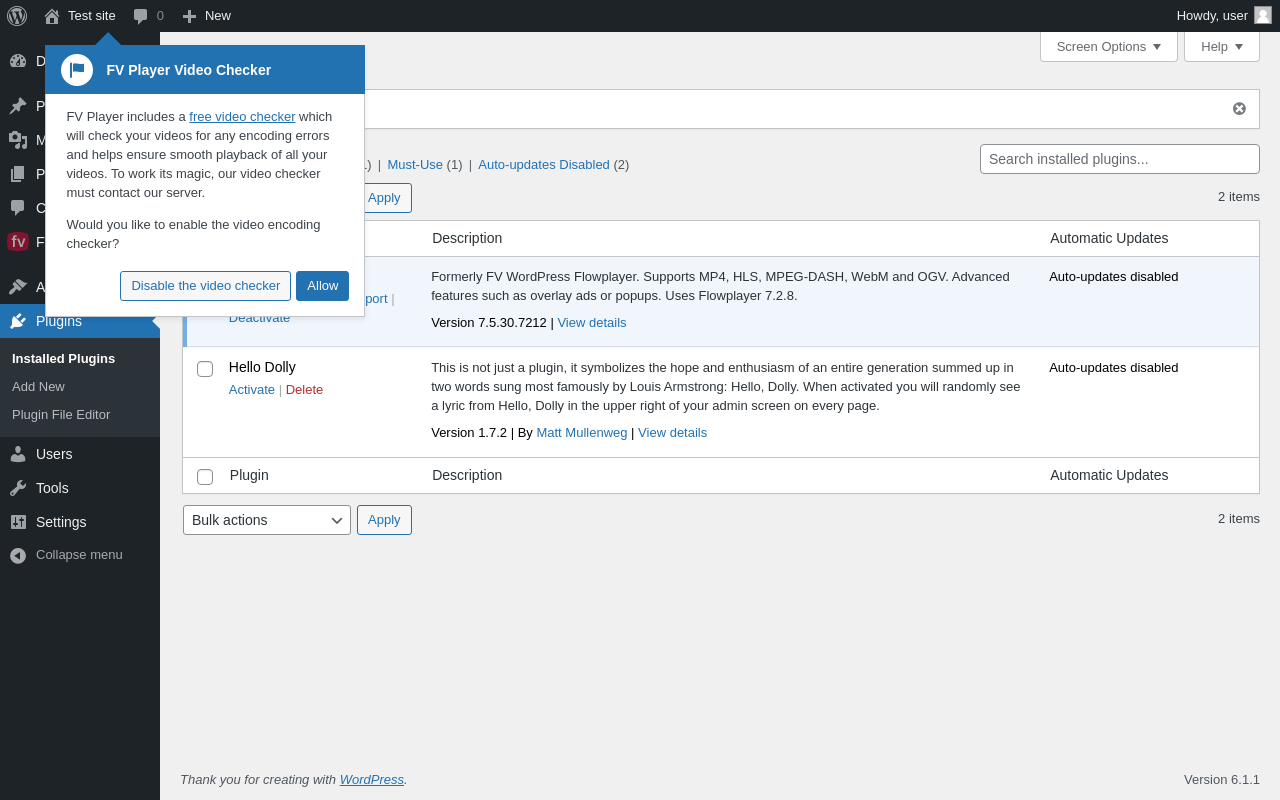Click the plus icon next to New
This screenshot has height=800, width=1280.
(x=189, y=16)
